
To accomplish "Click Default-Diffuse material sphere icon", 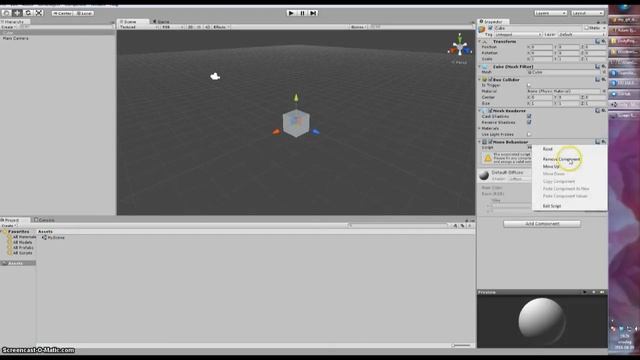I will pyautogui.click(x=484, y=176).
